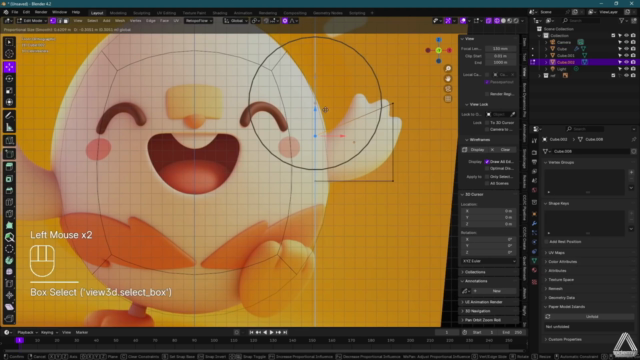Select the Rotate tool in the toolbar

(x=9, y=79)
